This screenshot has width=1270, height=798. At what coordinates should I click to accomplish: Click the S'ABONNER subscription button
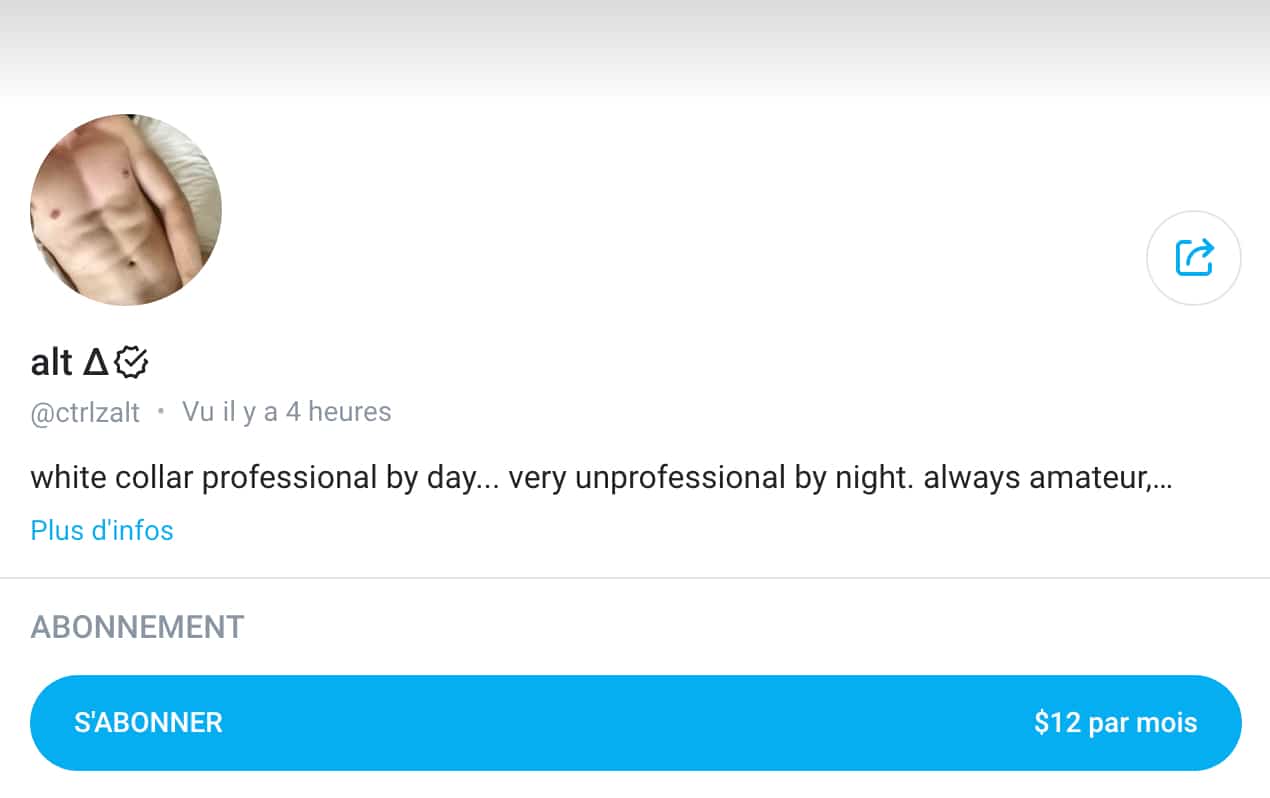(635, 722)
